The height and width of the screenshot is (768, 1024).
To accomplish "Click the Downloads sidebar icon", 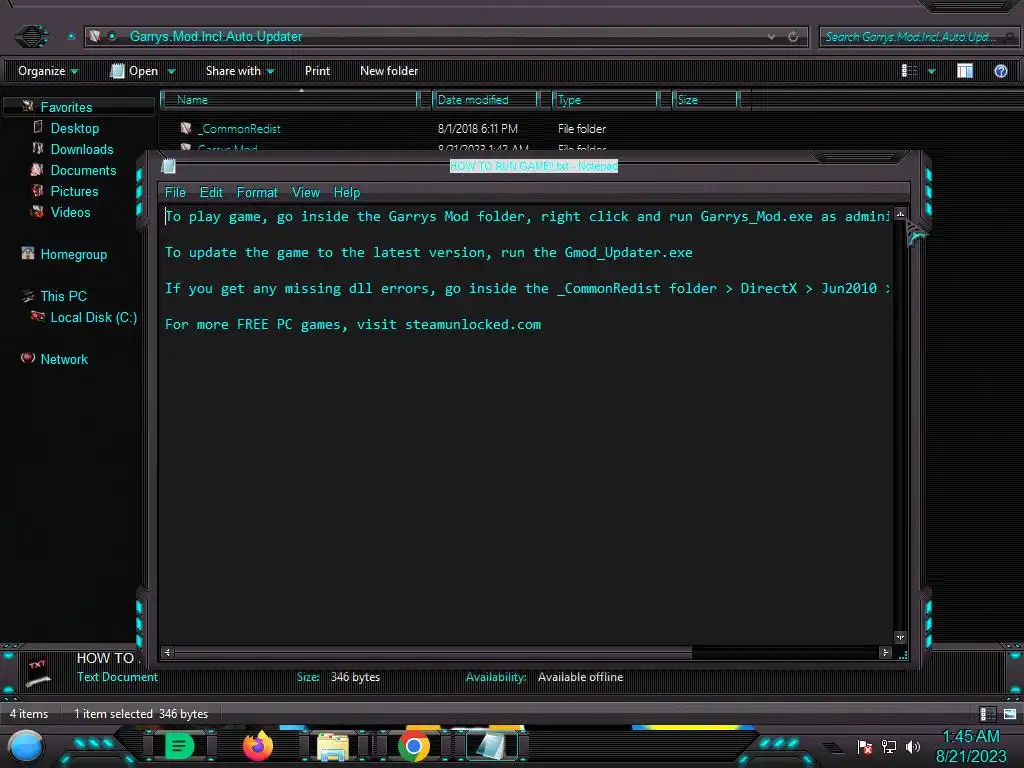I will 38,149.
